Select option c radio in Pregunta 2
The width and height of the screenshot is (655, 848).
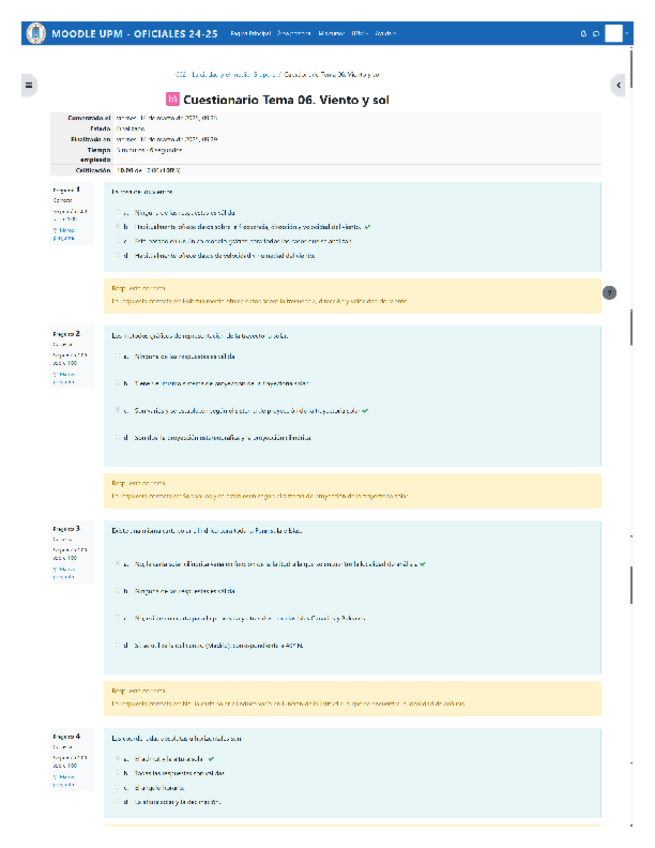tap(118, 410)
